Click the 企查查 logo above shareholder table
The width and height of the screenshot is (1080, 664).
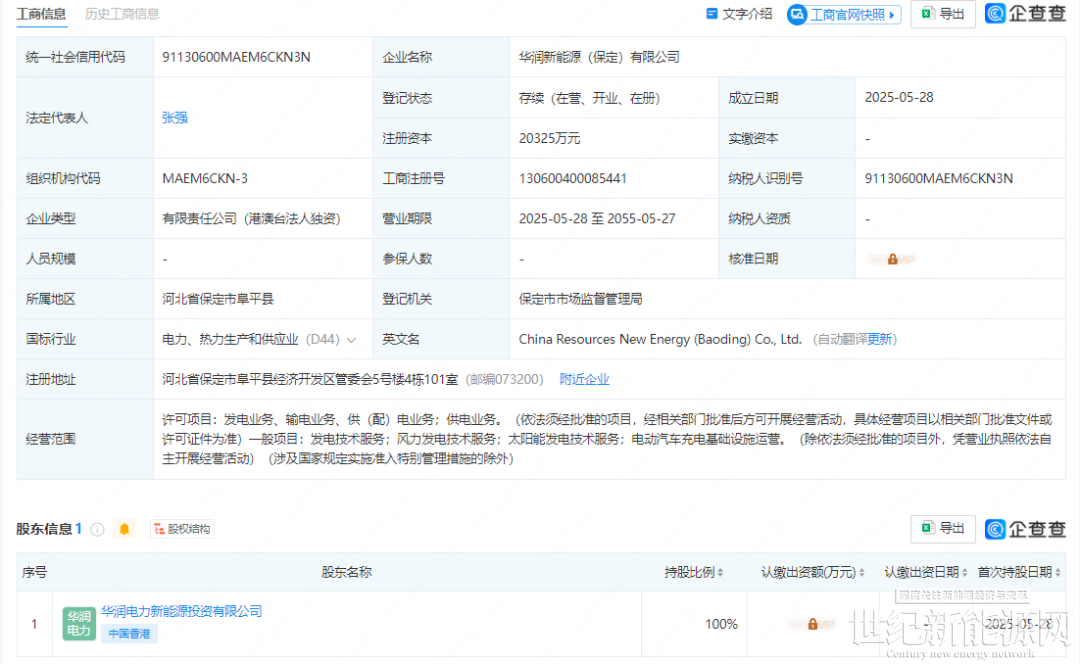click(x=1026, y=529)
